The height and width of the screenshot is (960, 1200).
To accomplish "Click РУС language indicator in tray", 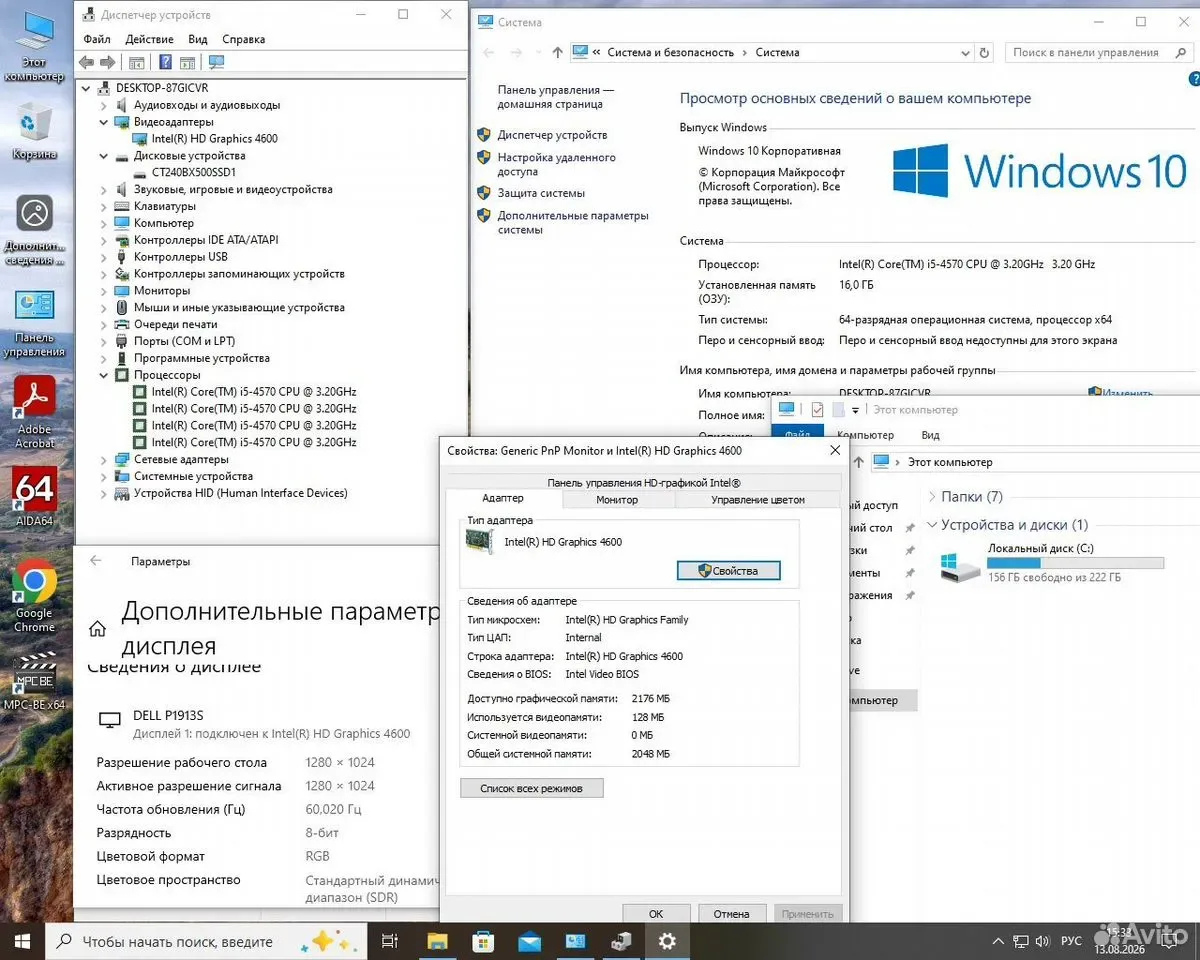I will pos(1071,941).
